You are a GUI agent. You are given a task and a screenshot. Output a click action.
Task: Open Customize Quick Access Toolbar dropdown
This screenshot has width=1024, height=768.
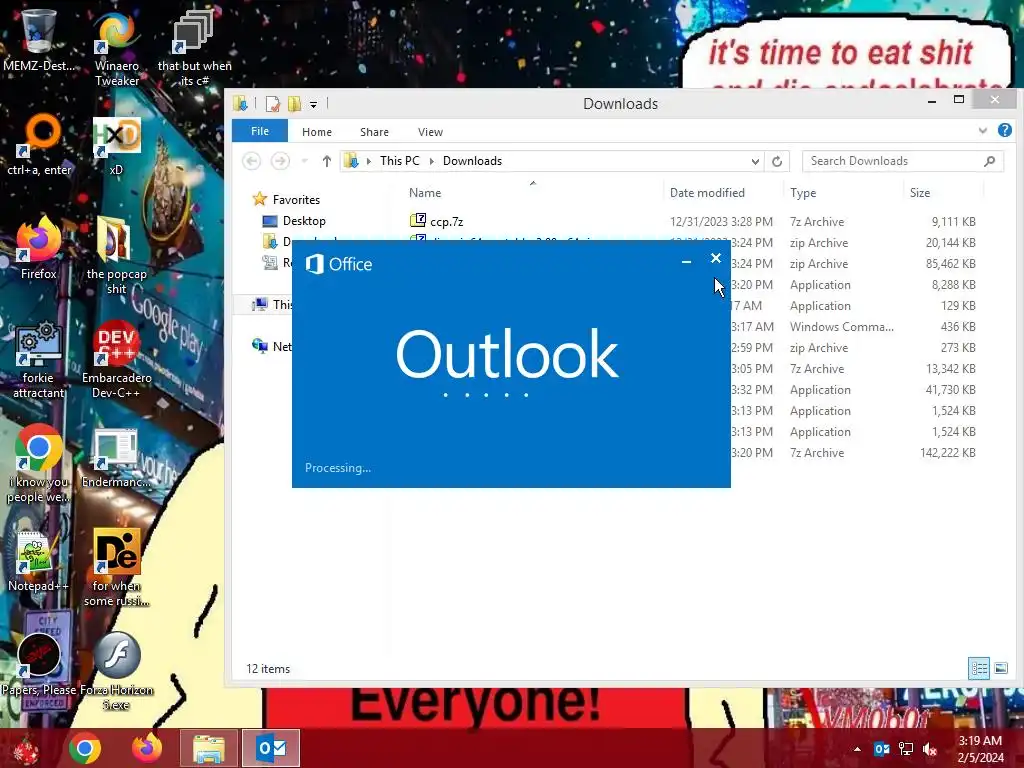[x=313, y=104]
